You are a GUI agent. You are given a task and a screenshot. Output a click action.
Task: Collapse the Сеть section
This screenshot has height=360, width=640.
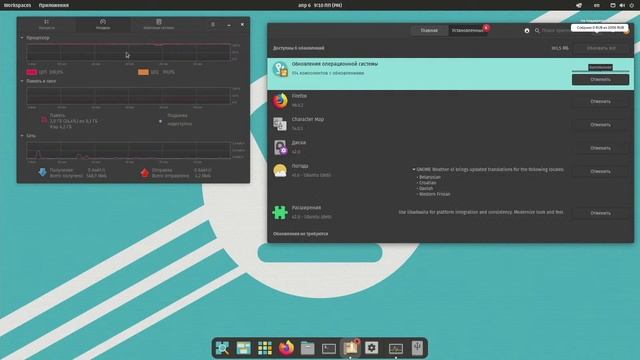22,136
